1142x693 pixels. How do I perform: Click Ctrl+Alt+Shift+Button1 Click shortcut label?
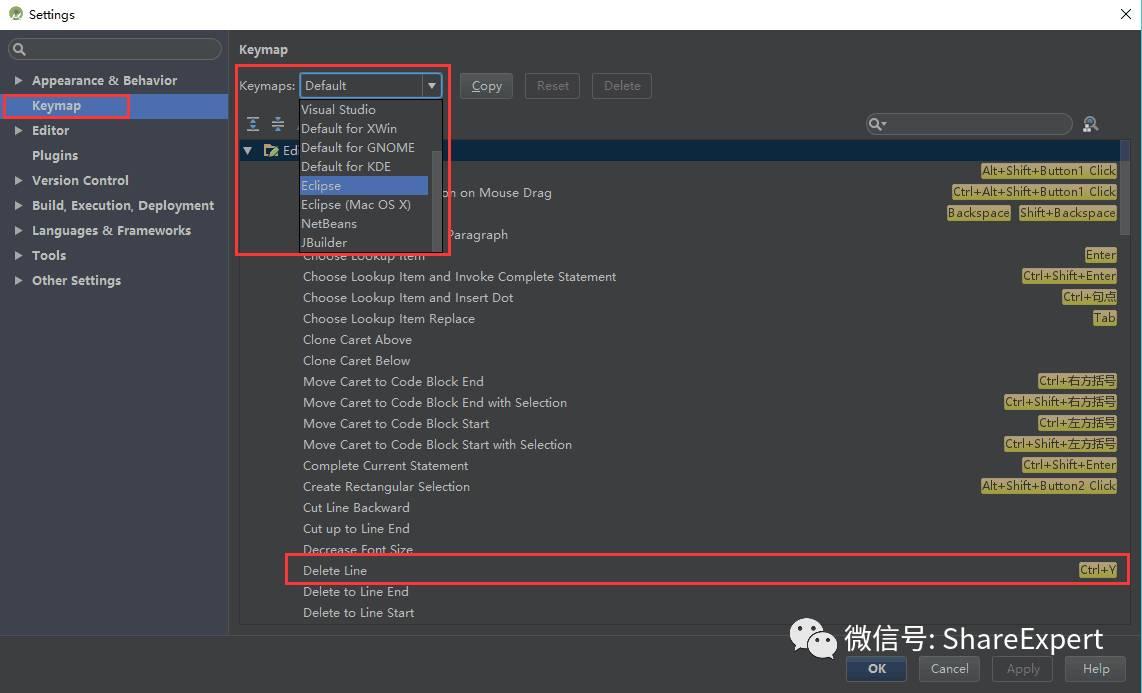click(1034, 191)
